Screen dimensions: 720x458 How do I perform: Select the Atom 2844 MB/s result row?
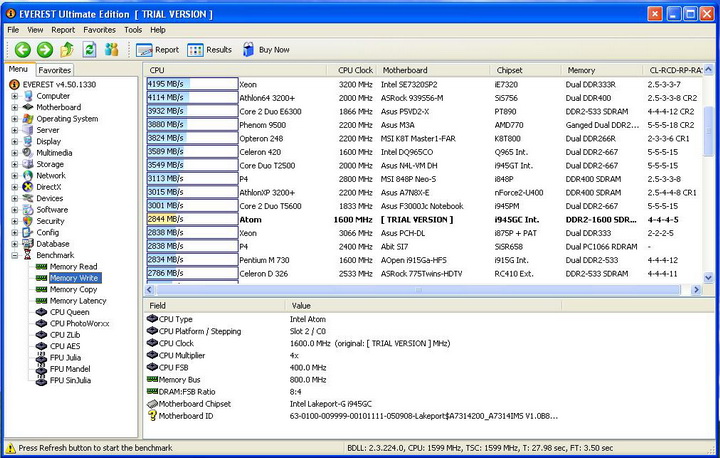point(424,220)
